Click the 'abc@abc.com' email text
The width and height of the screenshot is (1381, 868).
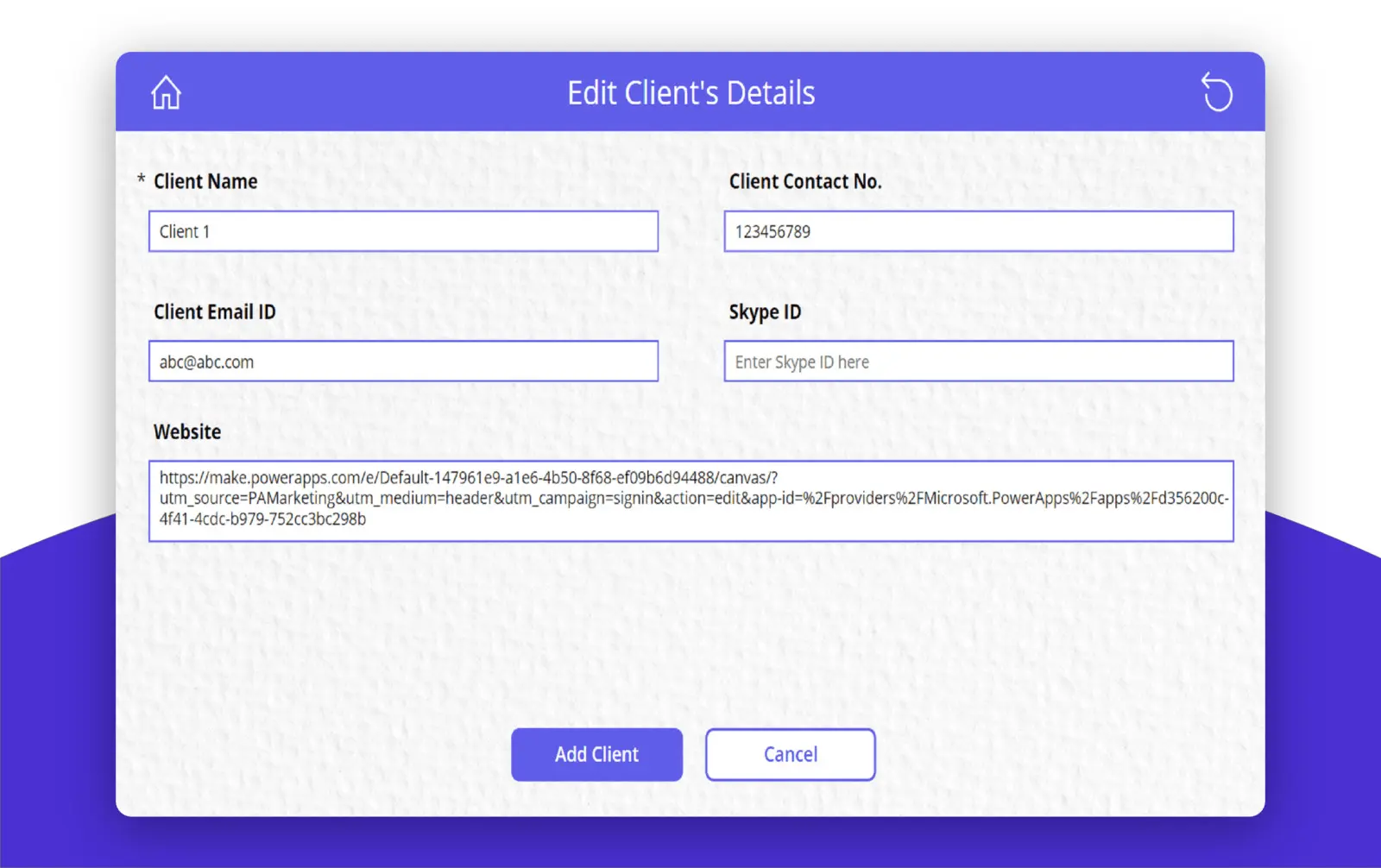pyautogui.click(x=206, y=362)
